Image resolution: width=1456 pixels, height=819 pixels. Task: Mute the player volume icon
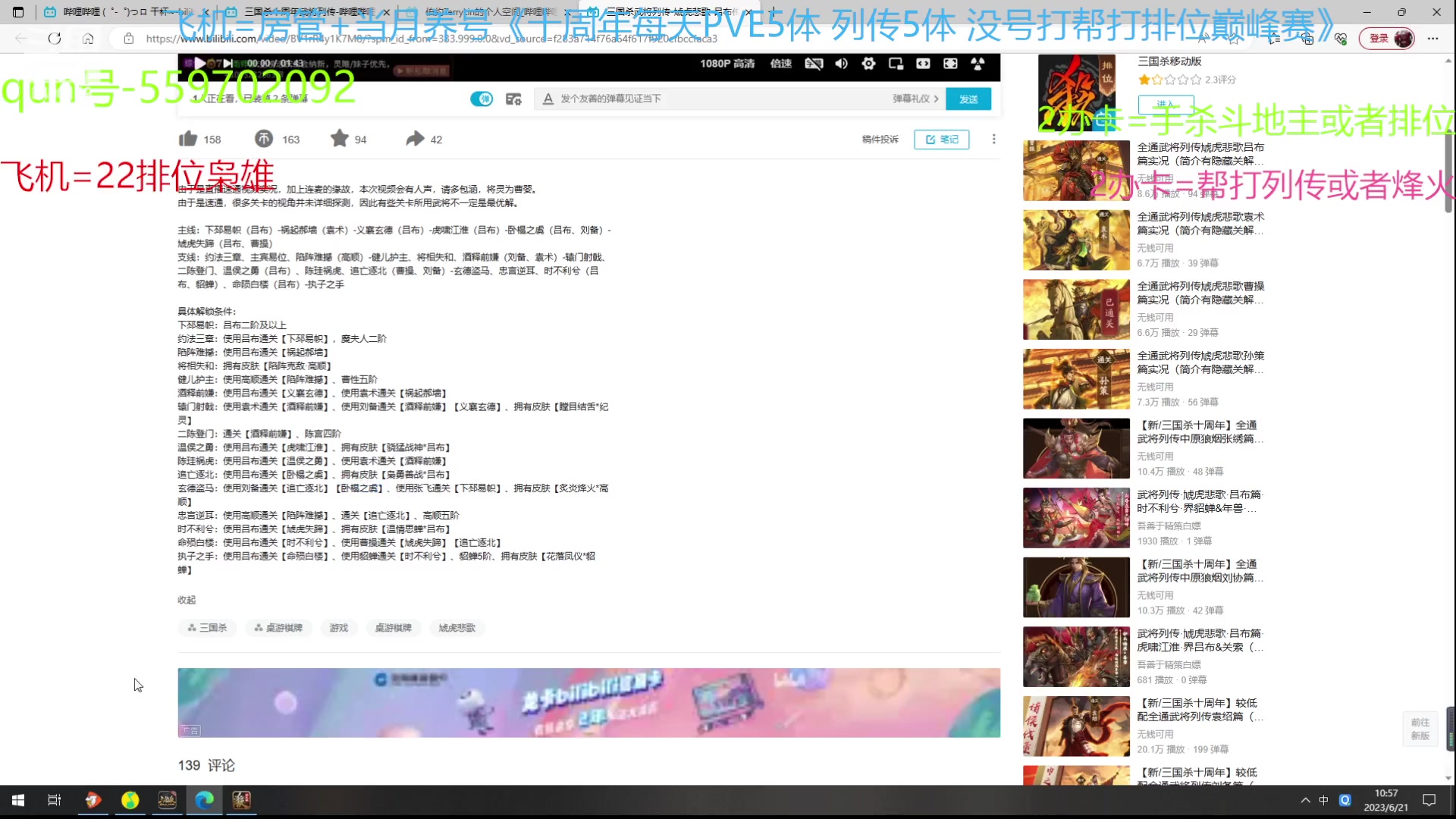[841, 64]
